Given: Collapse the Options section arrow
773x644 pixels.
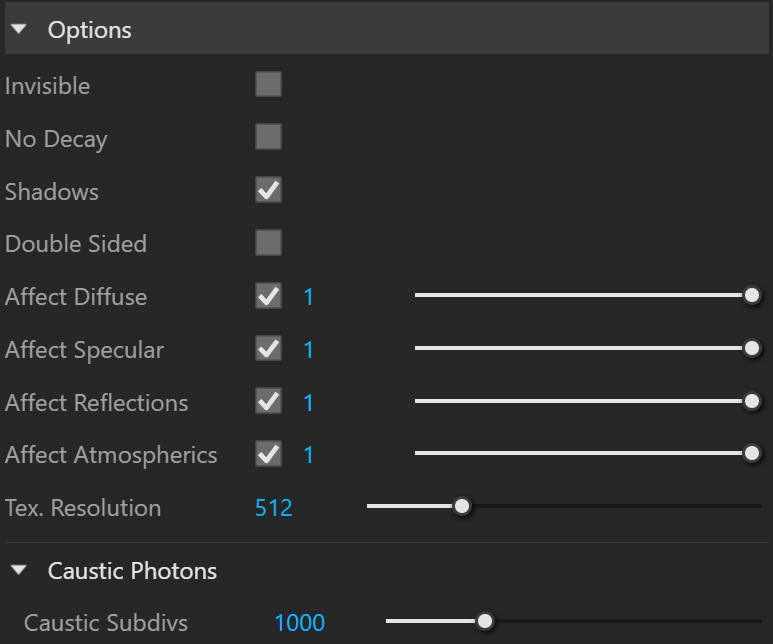Looking at the screenshot, I should coord(19,29).
